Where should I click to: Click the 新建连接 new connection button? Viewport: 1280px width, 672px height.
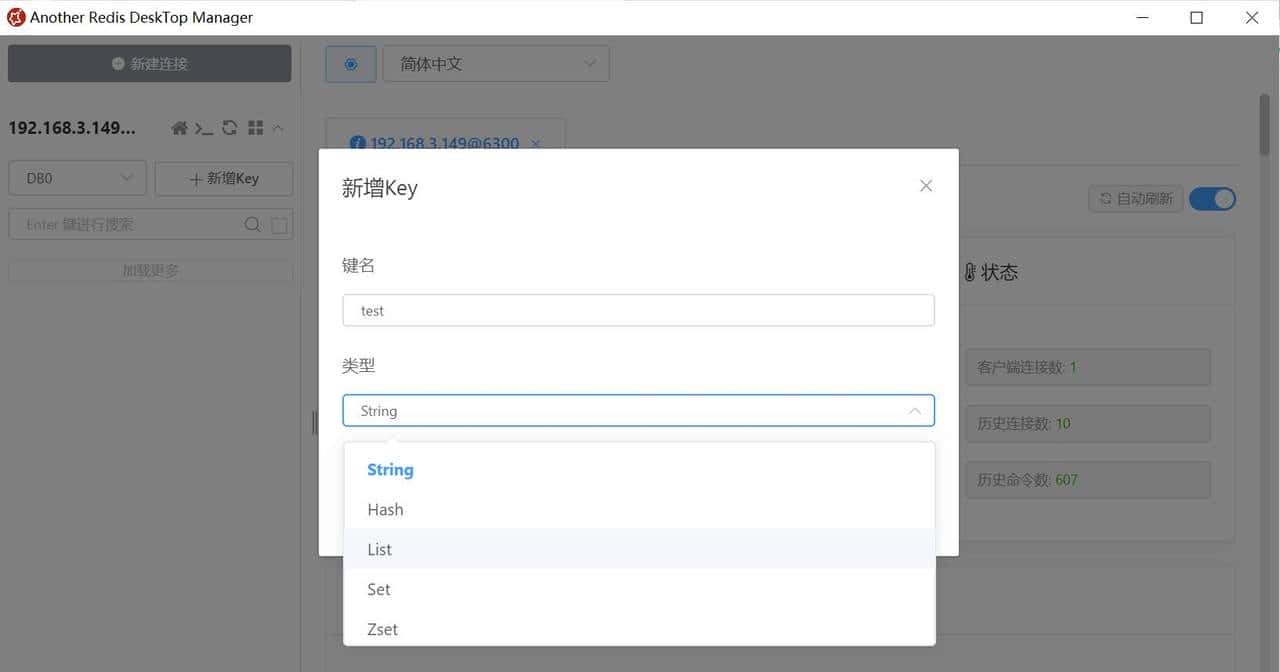click(149, 63)
